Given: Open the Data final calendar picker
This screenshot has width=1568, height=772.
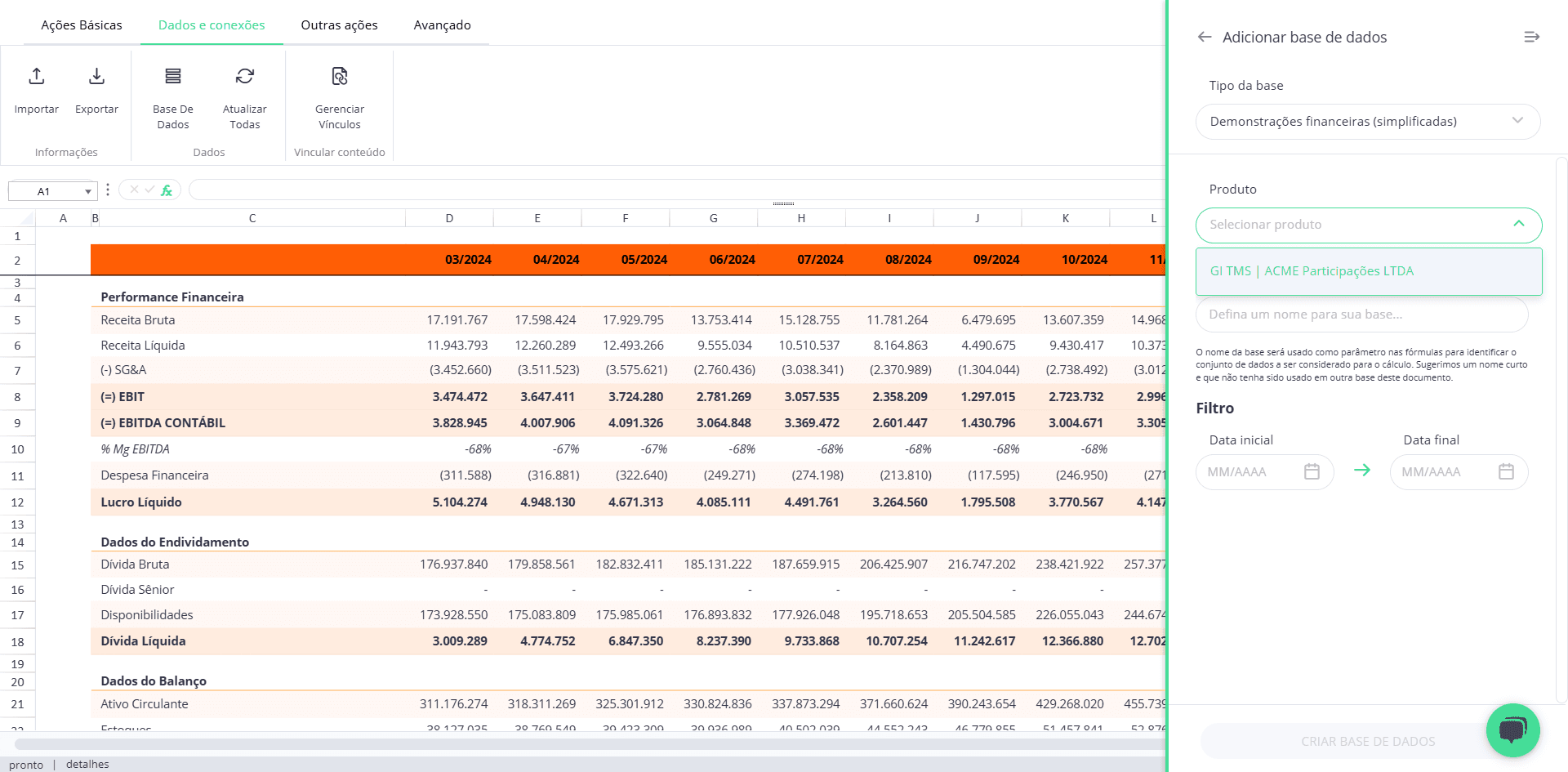Looking at the screenshot, I should pyautogui.click(x=1506, y=471).
